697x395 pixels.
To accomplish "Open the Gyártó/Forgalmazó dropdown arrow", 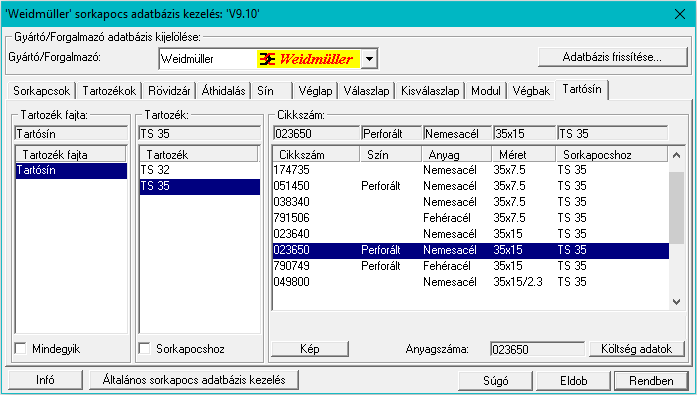I will tap(369, 59).
